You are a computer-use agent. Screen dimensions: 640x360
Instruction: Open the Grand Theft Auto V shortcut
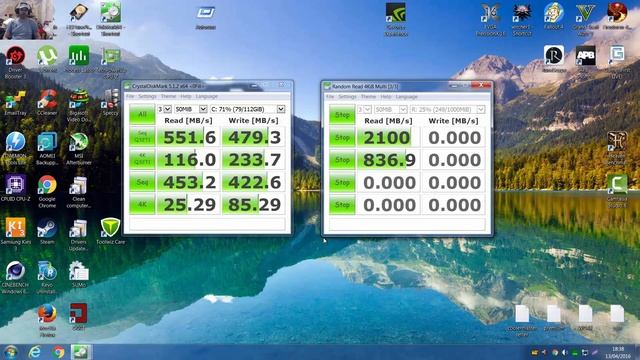coord(585,19)
